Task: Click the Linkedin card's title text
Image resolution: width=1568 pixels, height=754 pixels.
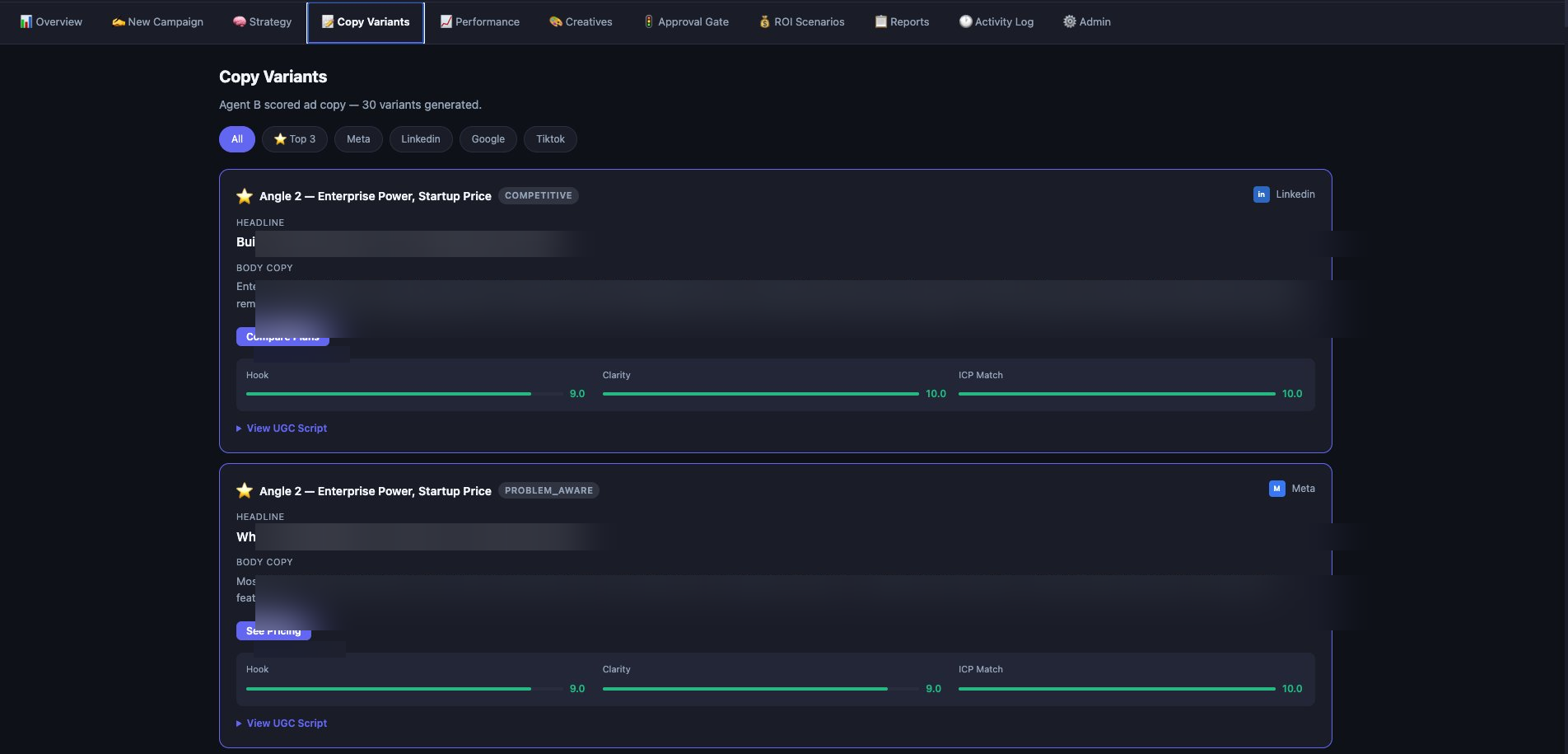Action: click(x=376, y=196)
